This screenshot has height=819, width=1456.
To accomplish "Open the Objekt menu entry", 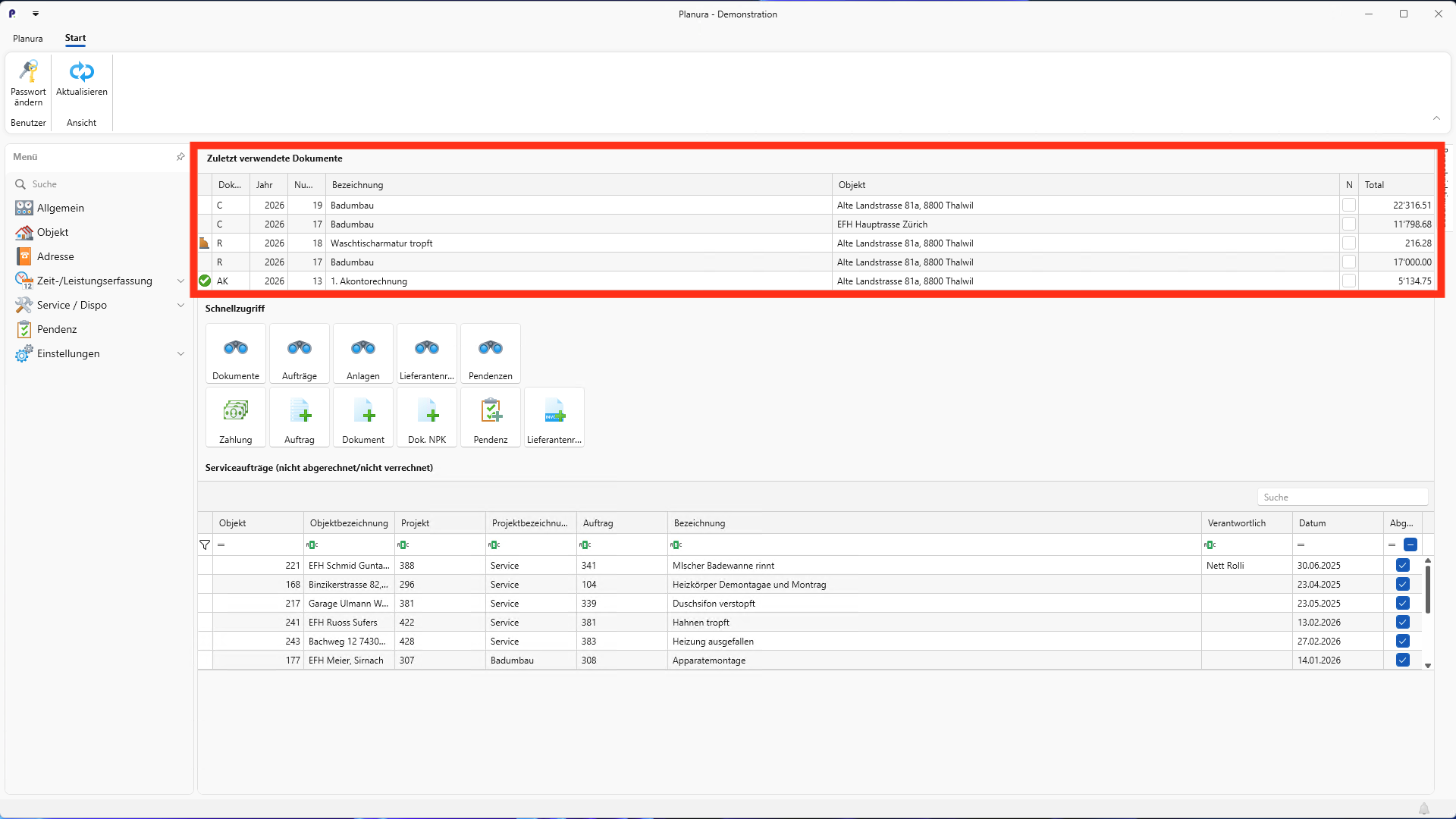I will tap(52, 232).
